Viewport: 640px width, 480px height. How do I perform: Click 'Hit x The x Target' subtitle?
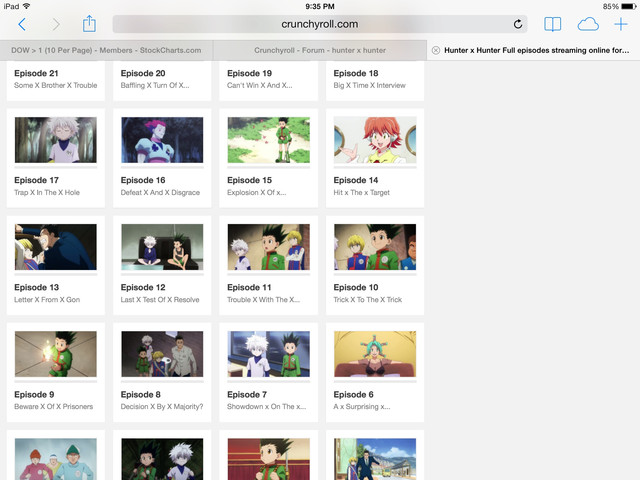tap(362, 192)
